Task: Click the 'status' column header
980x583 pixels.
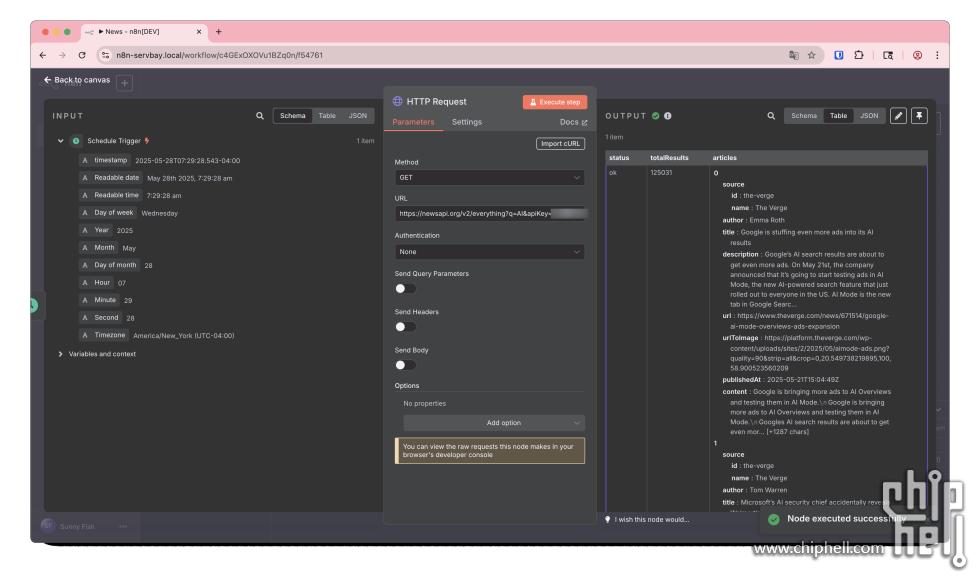Action: tap(619, 158)
